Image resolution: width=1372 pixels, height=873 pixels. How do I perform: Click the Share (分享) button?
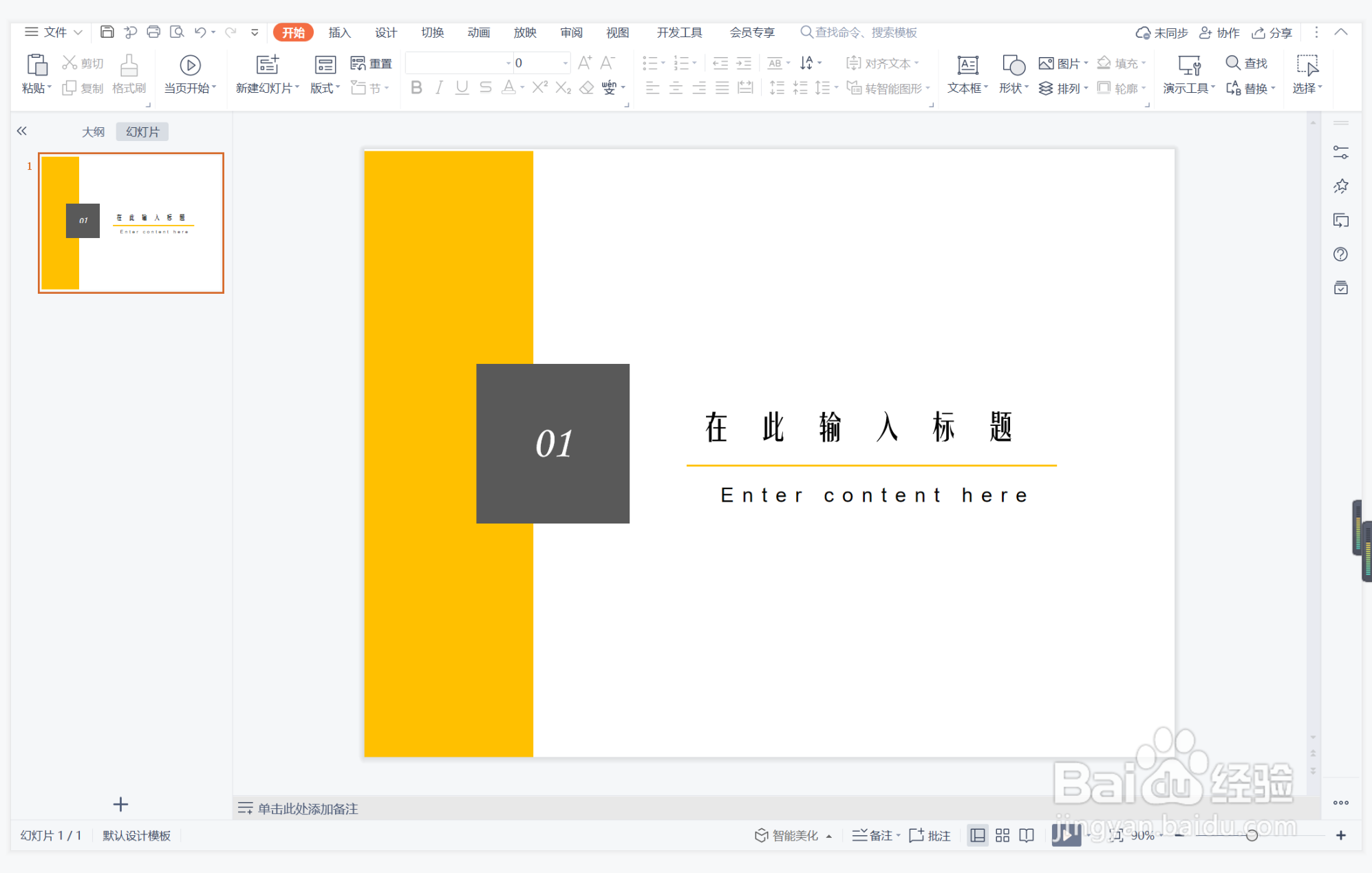(x=1272, y=32)
